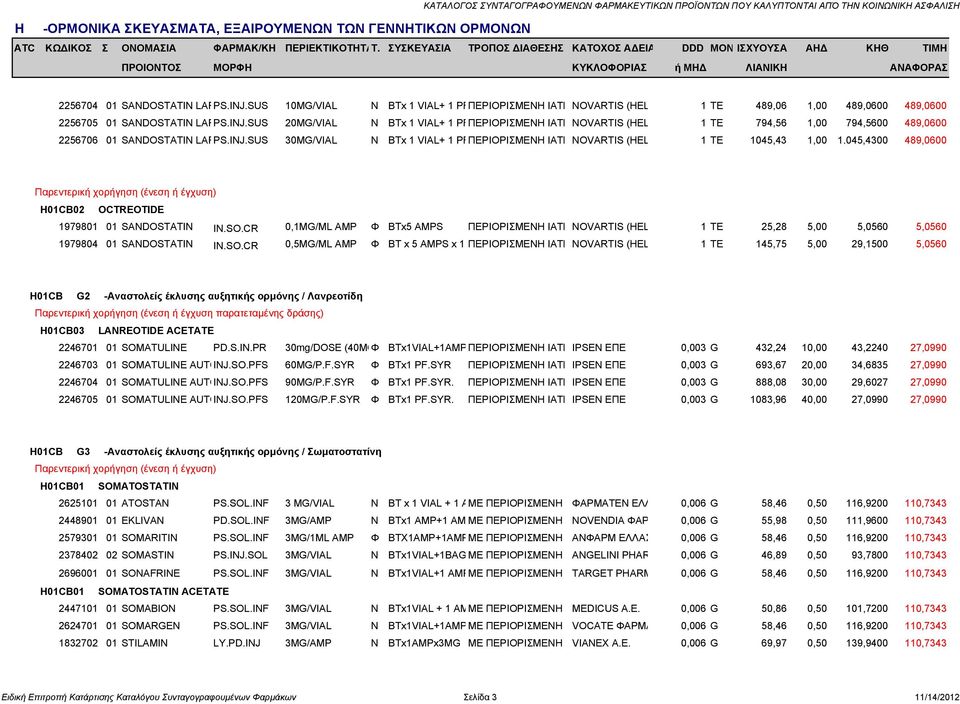Click the value 29,6027

[869, 382]
